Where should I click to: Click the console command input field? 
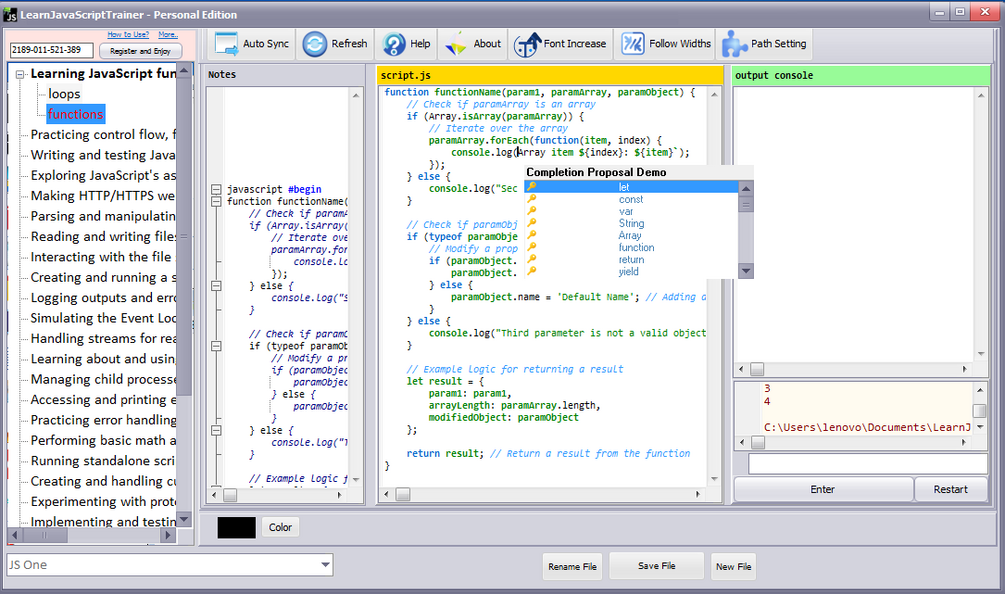coord(868,463)
